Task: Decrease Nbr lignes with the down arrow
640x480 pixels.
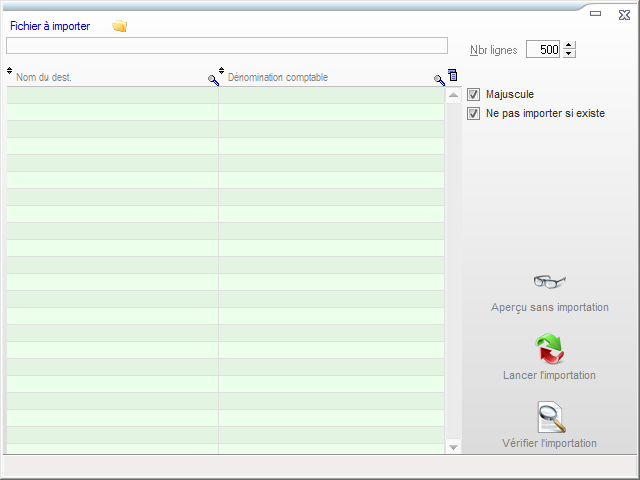Action: point(569,54)
